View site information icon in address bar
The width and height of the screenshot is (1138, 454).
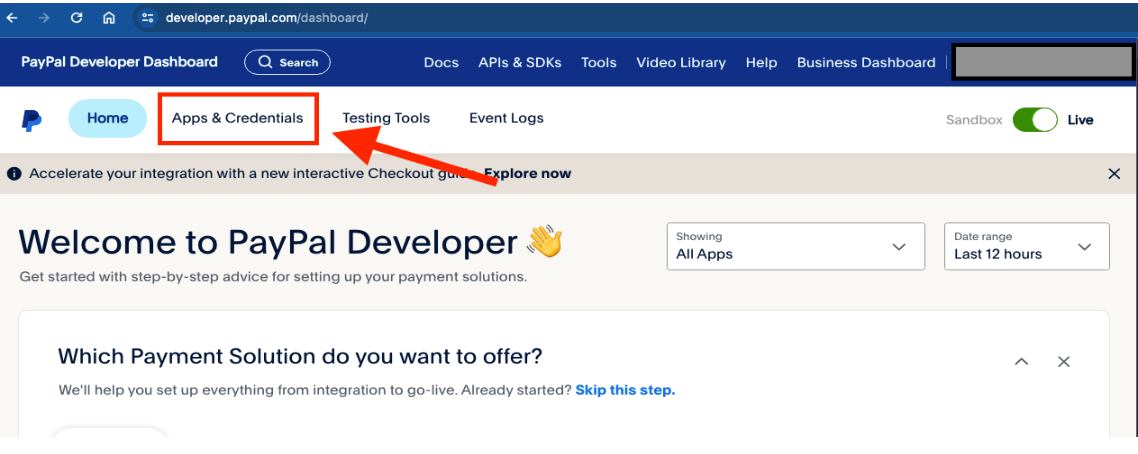pos(147,18)
